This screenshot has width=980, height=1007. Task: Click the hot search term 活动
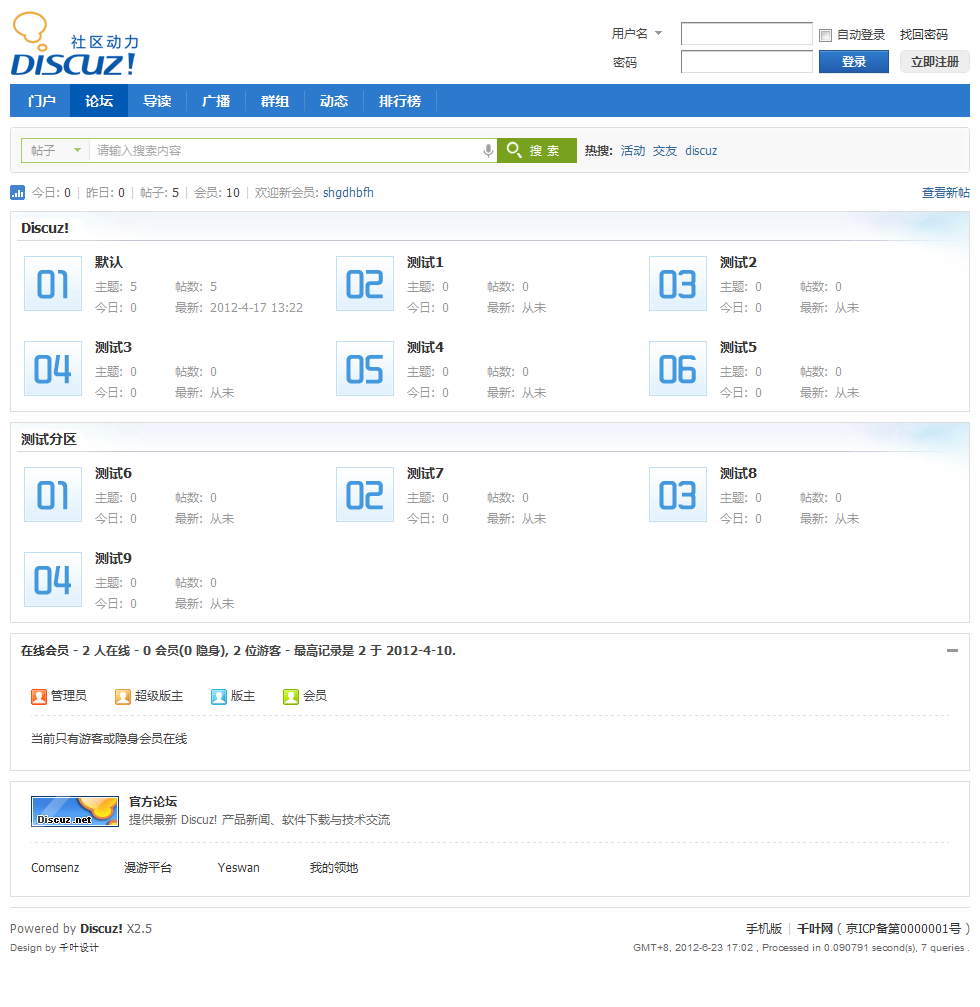coord(633,150)
